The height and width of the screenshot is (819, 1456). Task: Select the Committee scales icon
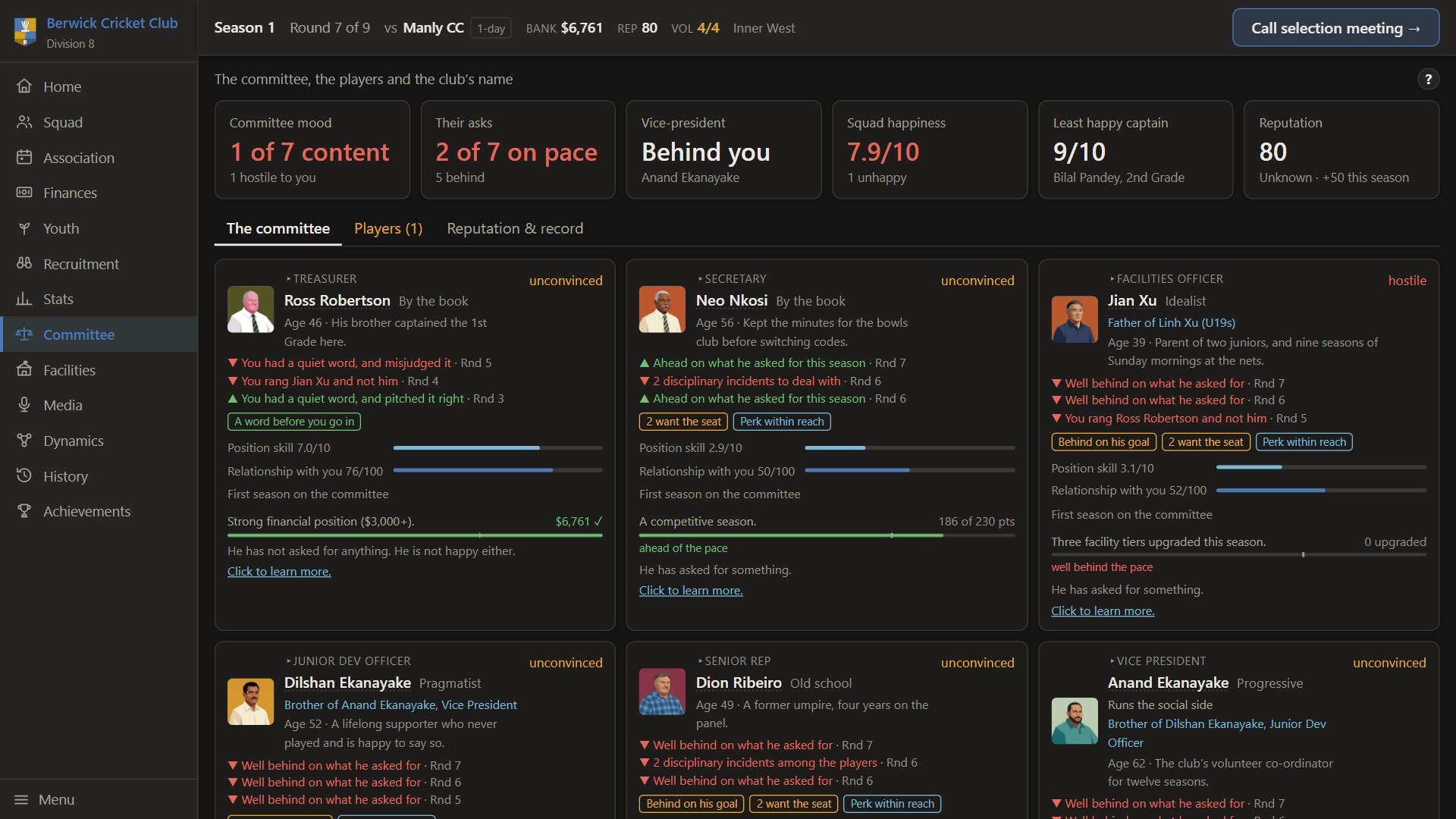coord(24,334)
